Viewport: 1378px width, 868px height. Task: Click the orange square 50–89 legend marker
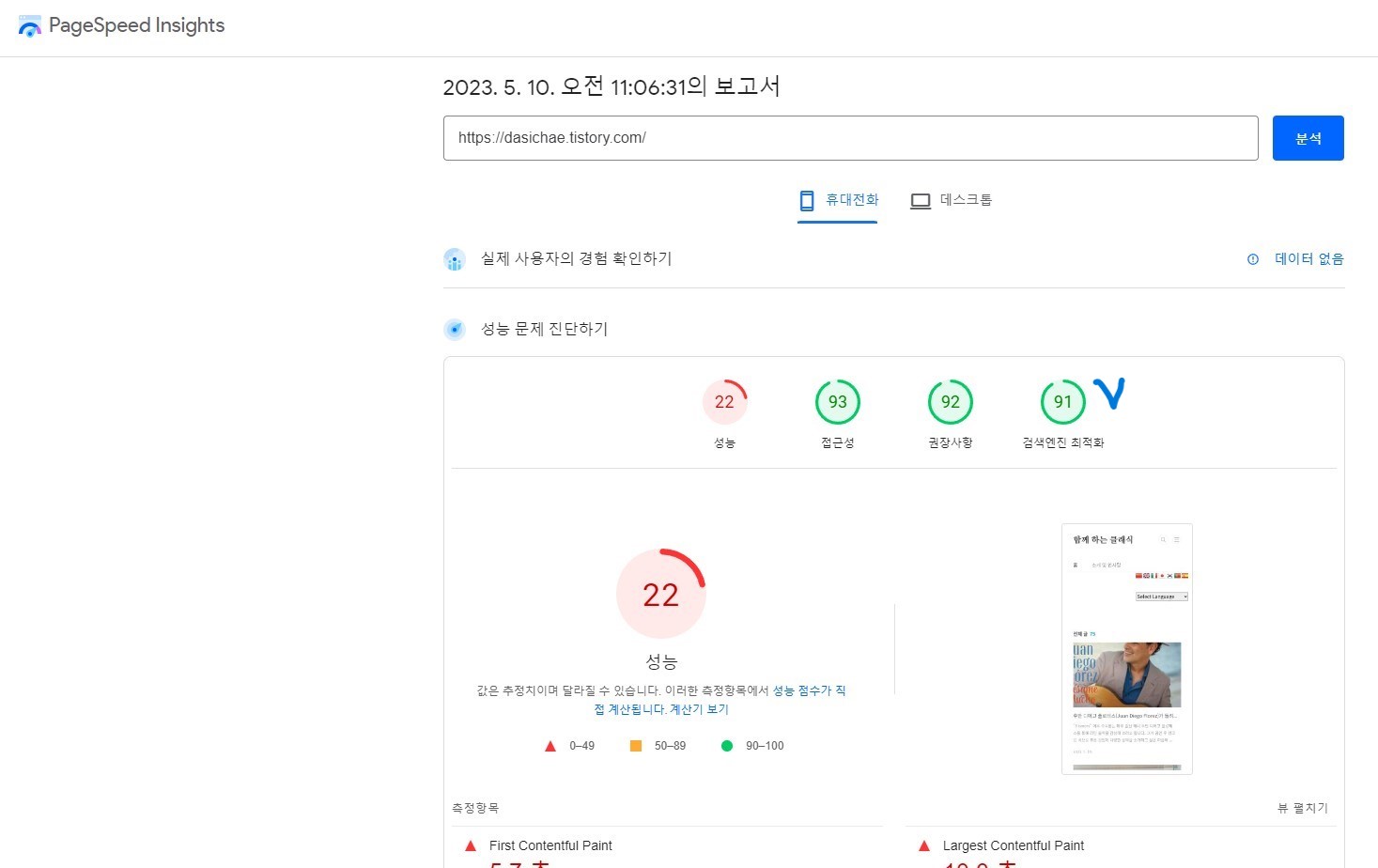coord(635,745)
